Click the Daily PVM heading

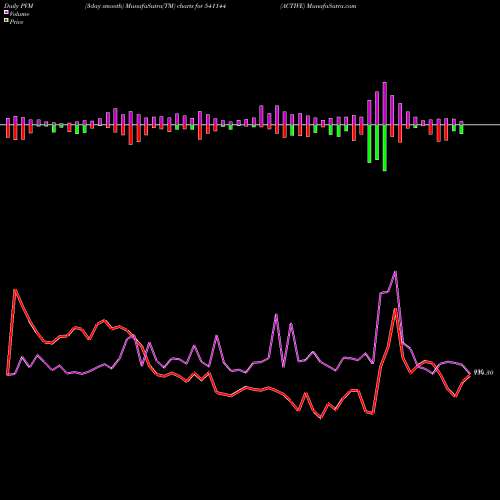pos(19,6)
